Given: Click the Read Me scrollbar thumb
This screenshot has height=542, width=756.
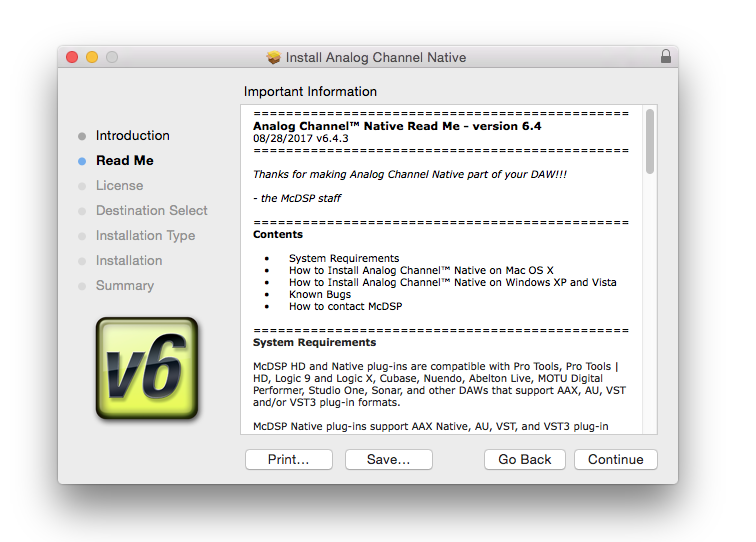Looking at the screenshot, I should tap(650, 141).
